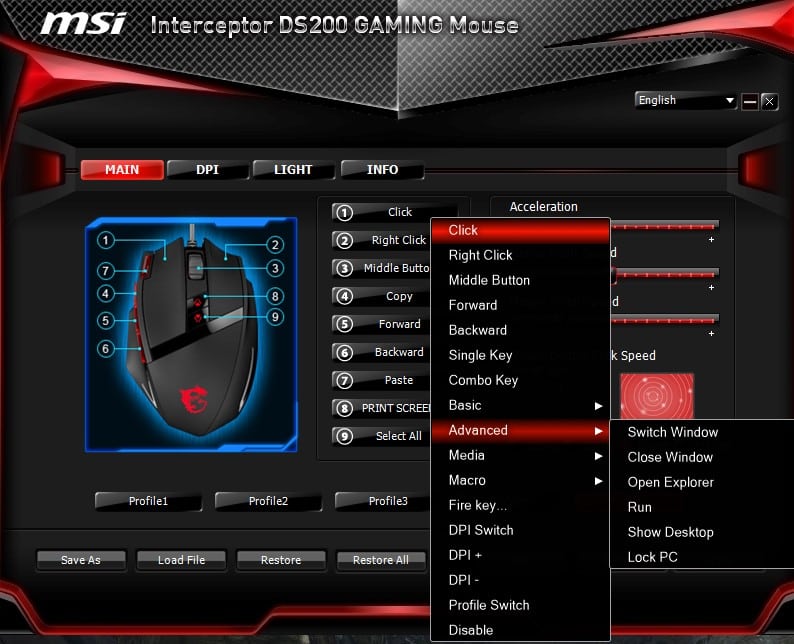Open button 8 PRINT SCREEN assignment
The image size is (794, 644).
pyautogui.click(x=382, y=409)
